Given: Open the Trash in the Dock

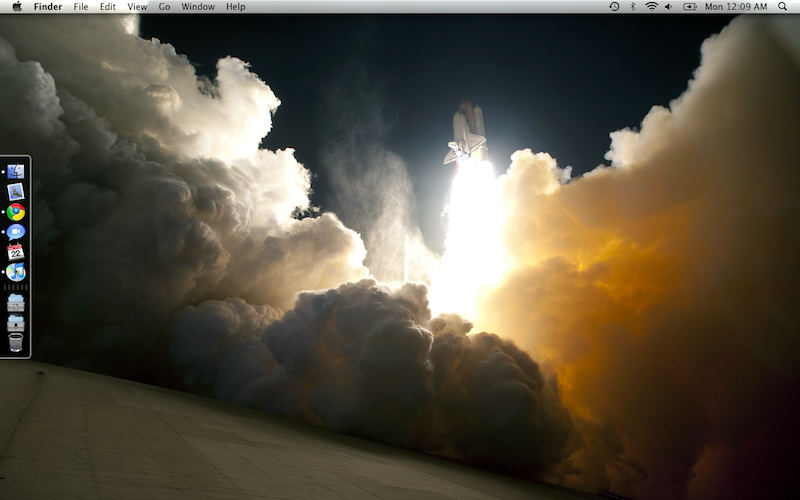Looking at the screenshot, I should (16, 342).
